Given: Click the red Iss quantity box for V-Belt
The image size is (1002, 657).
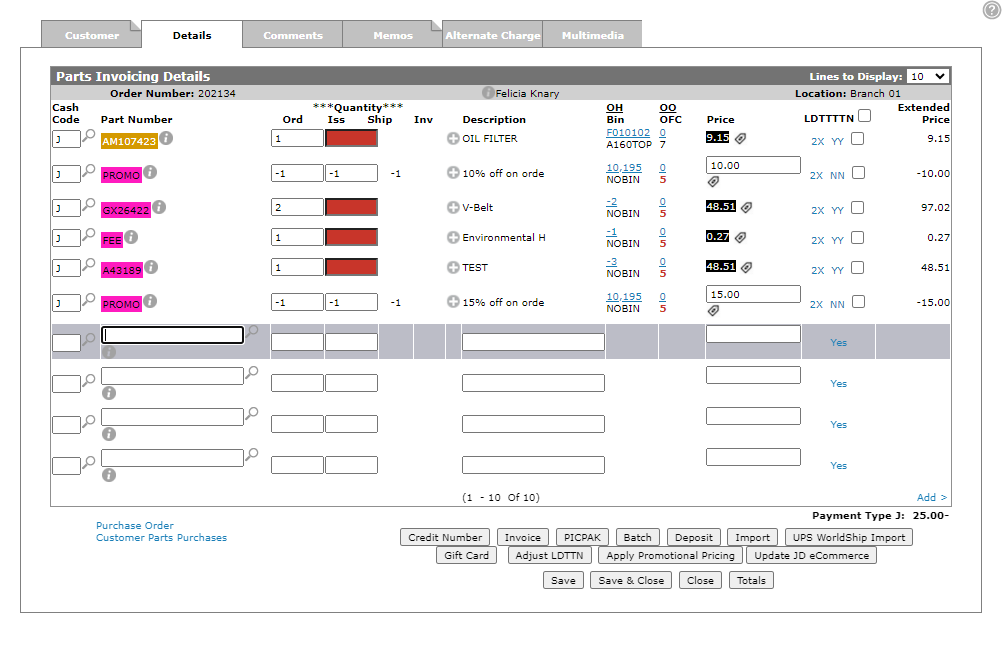Looking at the screenshot, I should (x=351, y=207).
